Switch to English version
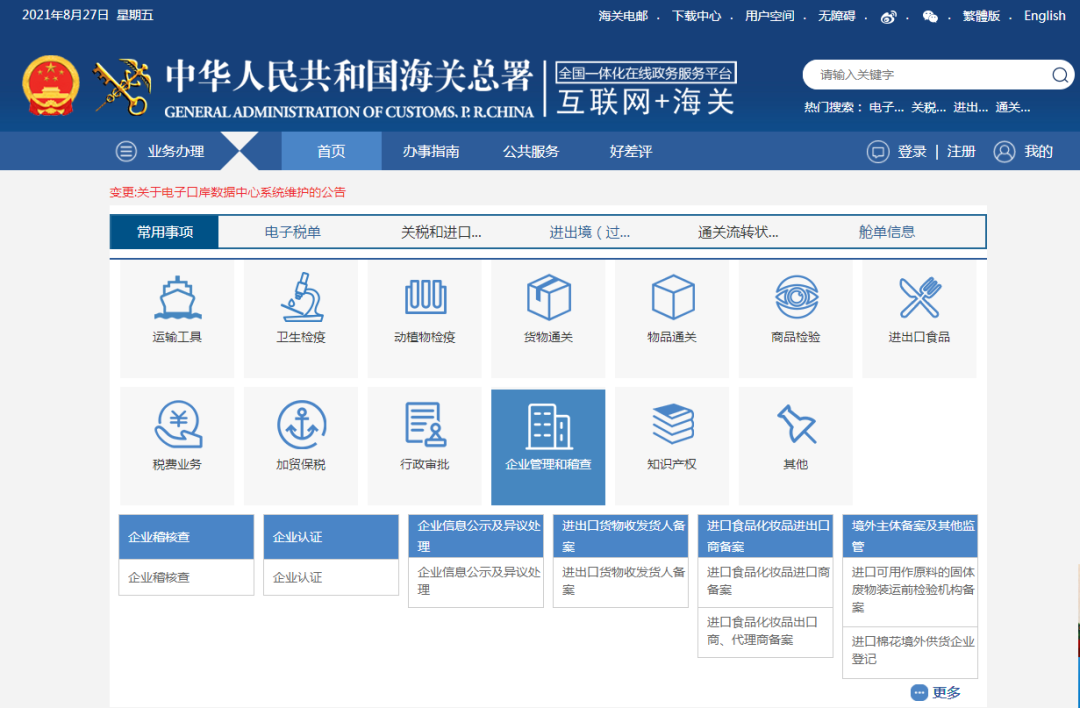Image resolution: width=1080 pixels, height=708 pixels. [x=1045, y=16]
